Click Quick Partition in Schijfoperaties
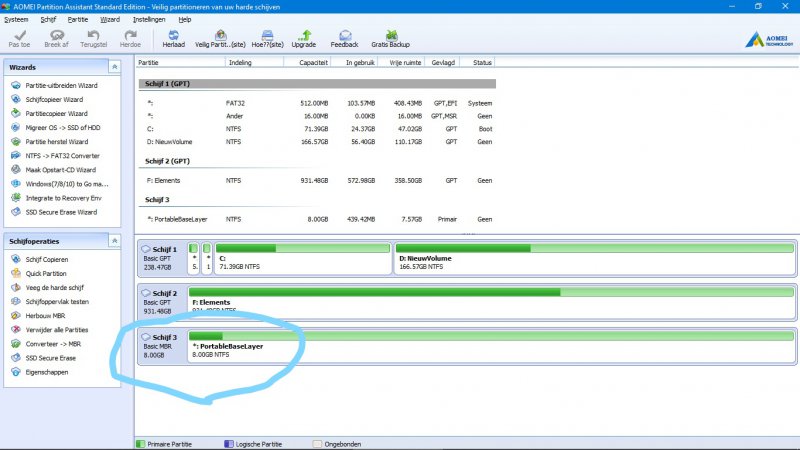 [x=48, y=273]
